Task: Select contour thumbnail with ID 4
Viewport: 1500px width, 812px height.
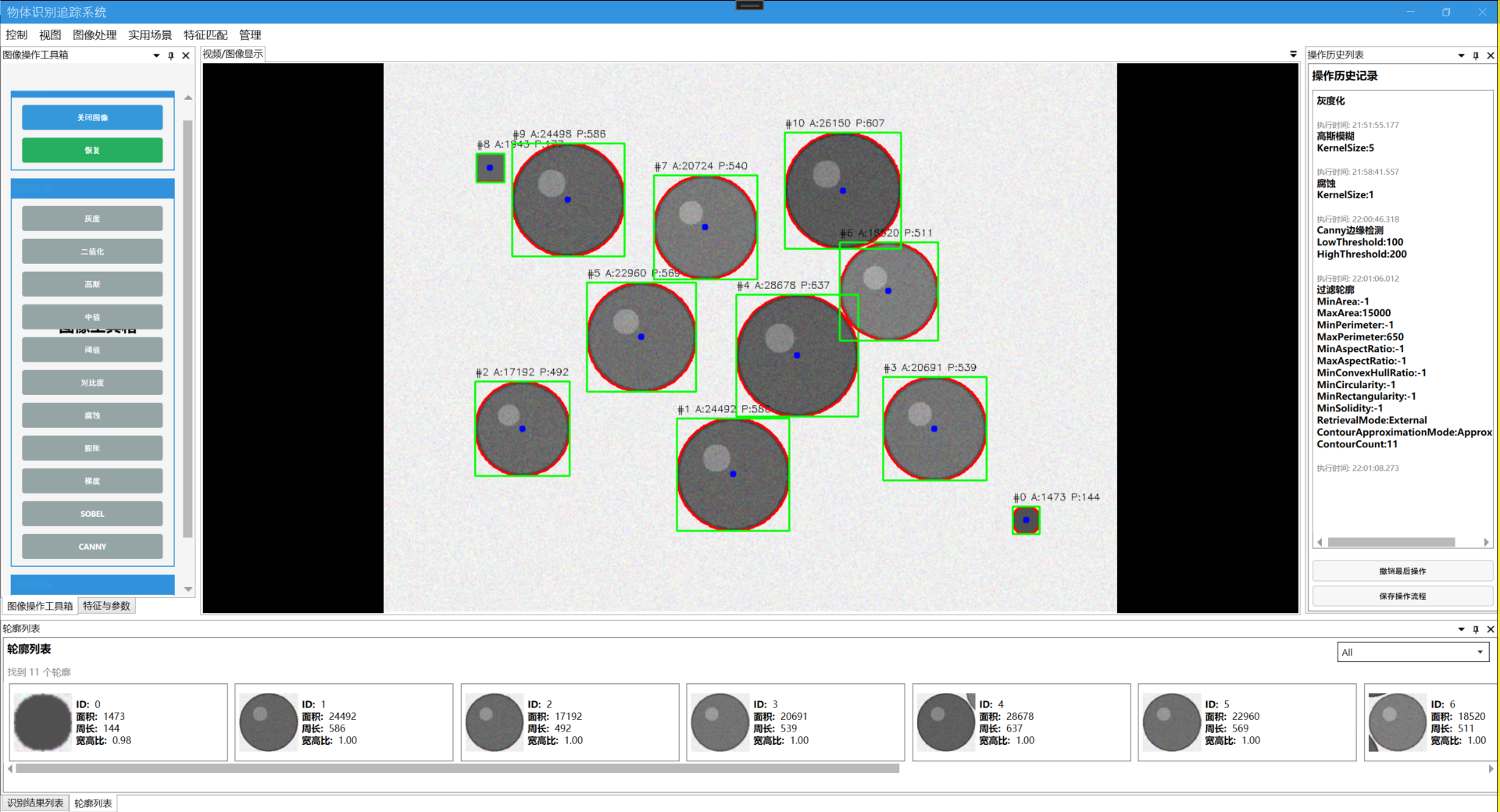Action: coord(1021,722)
